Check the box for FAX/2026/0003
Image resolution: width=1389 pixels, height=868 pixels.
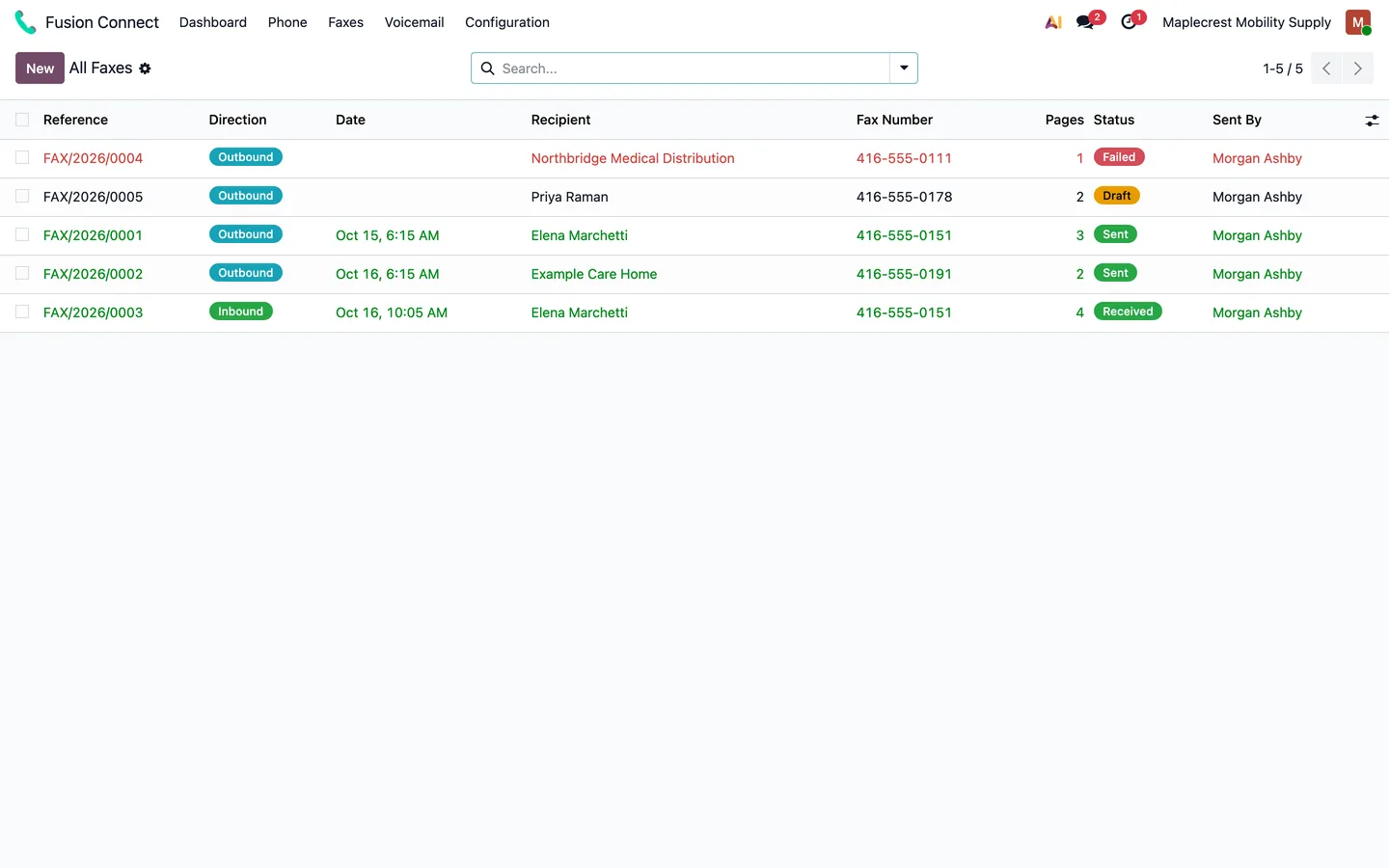pyautogui.click(x=22, y=312)
